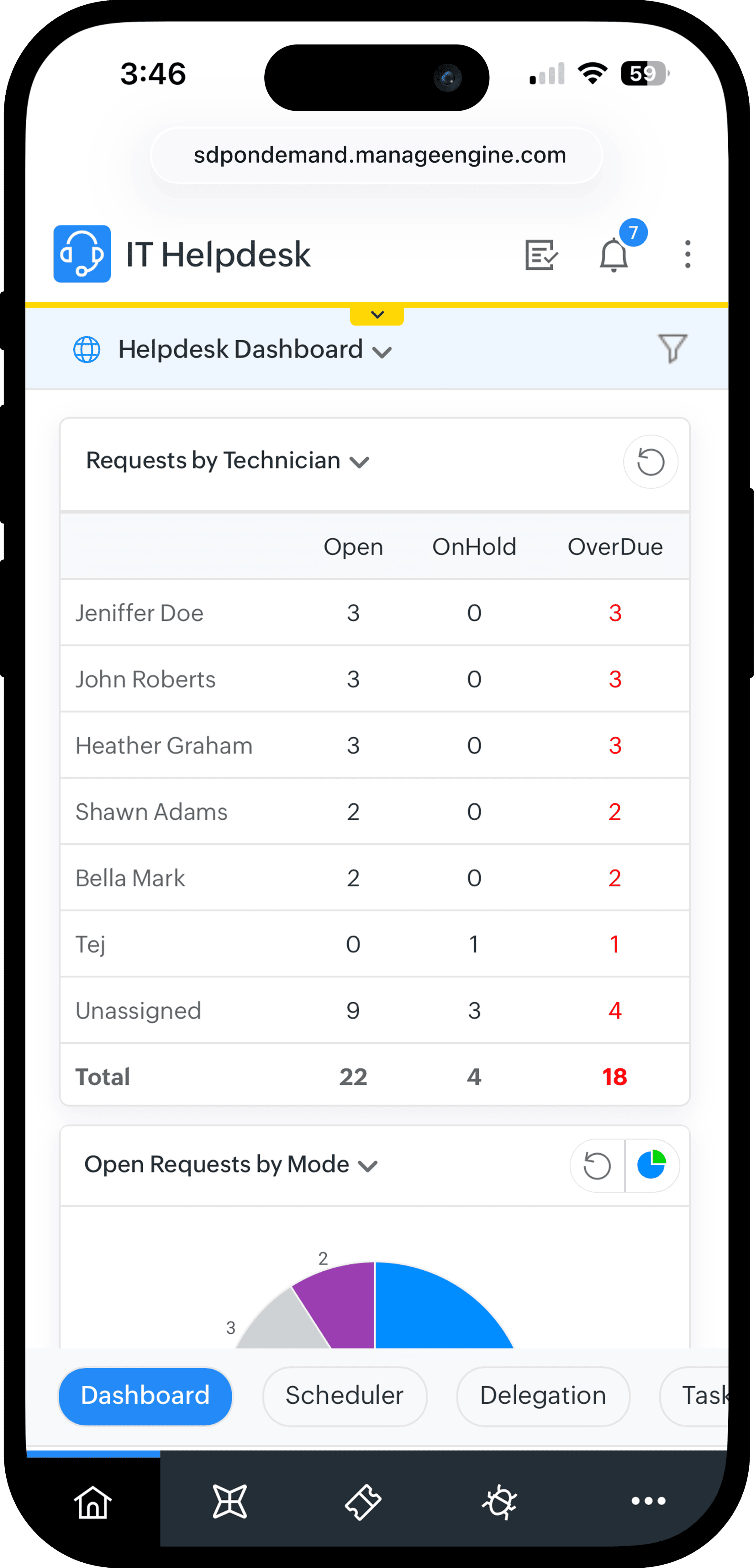Viewport: 754px width, 1568px height.
Task: Expand the Open Requests by Mode dropdown
Action: 367,1164
